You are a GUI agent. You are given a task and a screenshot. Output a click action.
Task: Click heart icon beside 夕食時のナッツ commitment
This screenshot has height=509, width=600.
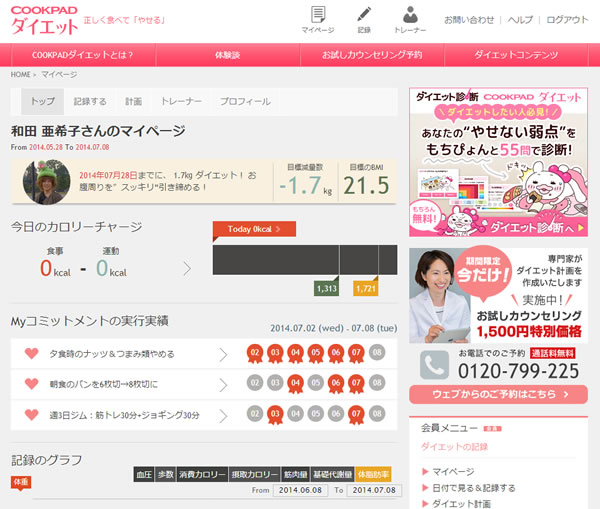[x=31, y=354]
